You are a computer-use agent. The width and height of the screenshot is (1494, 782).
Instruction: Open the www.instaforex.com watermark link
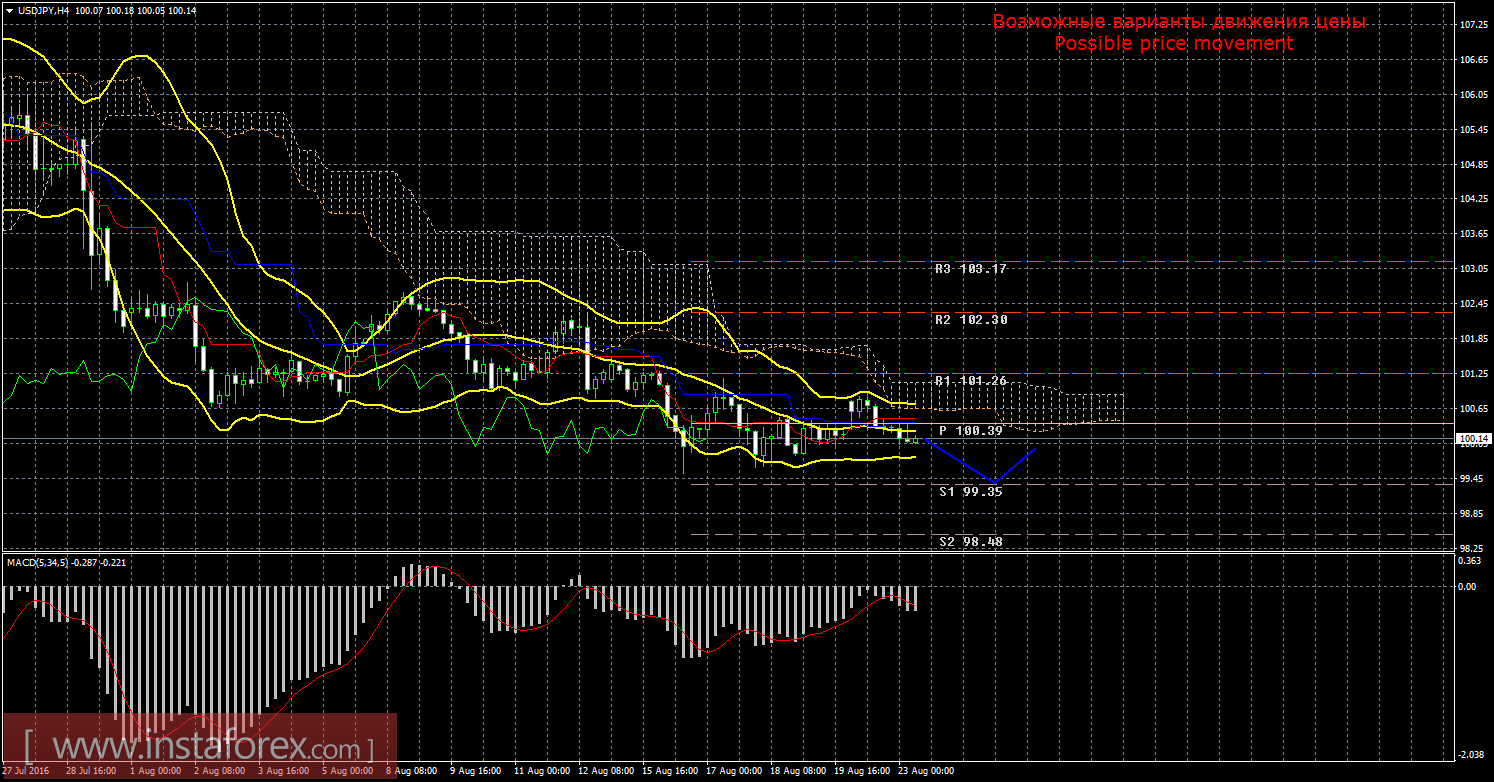tap(200, 747)
